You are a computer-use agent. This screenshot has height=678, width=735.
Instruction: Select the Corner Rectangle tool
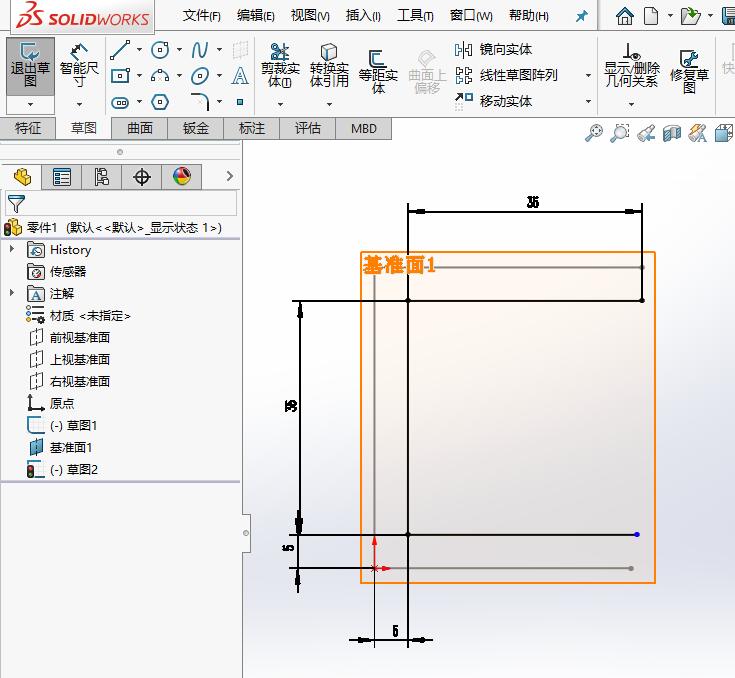click(x=120, y=75)
